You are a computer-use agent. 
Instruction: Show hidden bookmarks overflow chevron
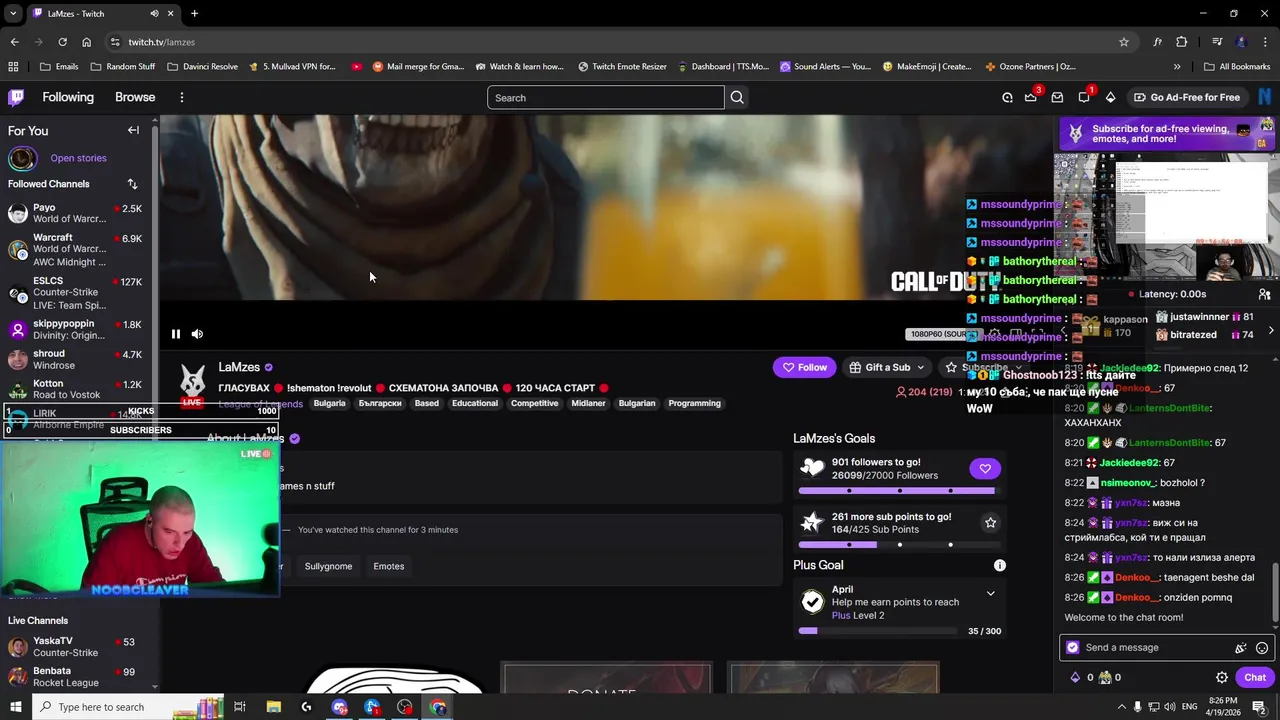[x=1177, y=67]
